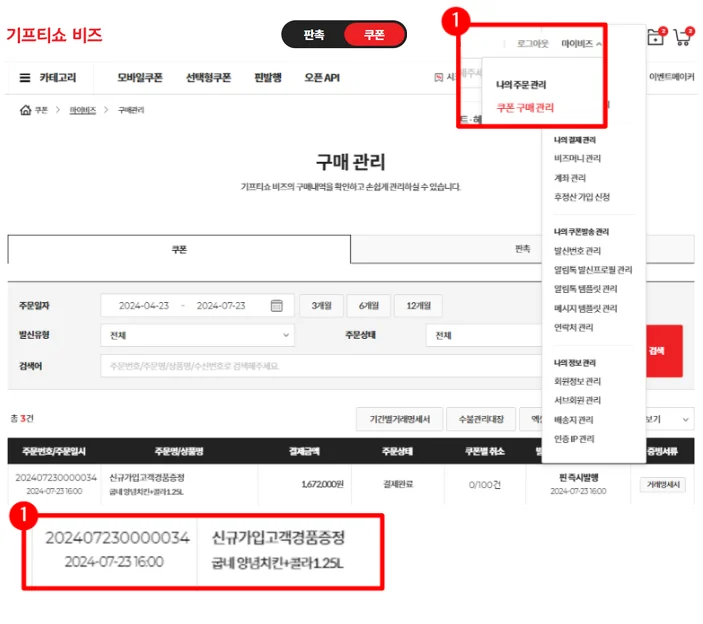The width and height of the screenshot is (703, 624).
Task: Select 알림톡 발신프로필 관리 menu entry
Action: click(x=593, y=270)
